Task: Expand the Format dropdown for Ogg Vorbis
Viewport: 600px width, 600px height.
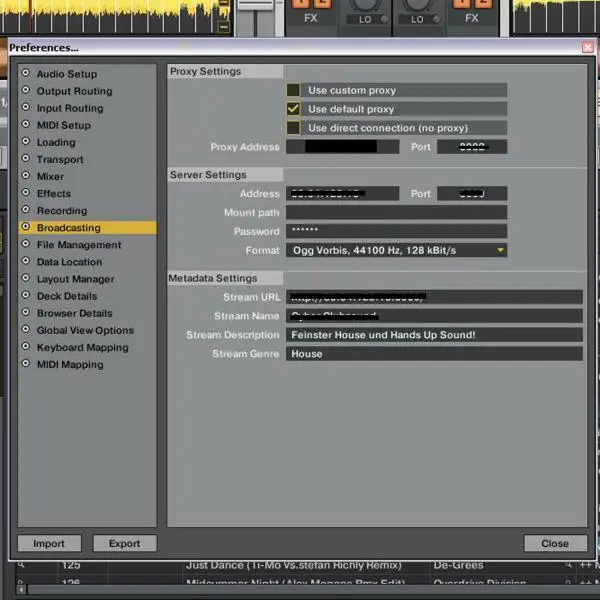Action: click(500, 250)
